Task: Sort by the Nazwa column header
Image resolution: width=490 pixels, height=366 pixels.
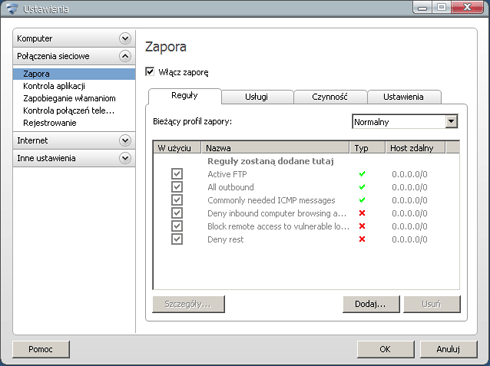Action: pyautogui.click(x=275, y=148)
